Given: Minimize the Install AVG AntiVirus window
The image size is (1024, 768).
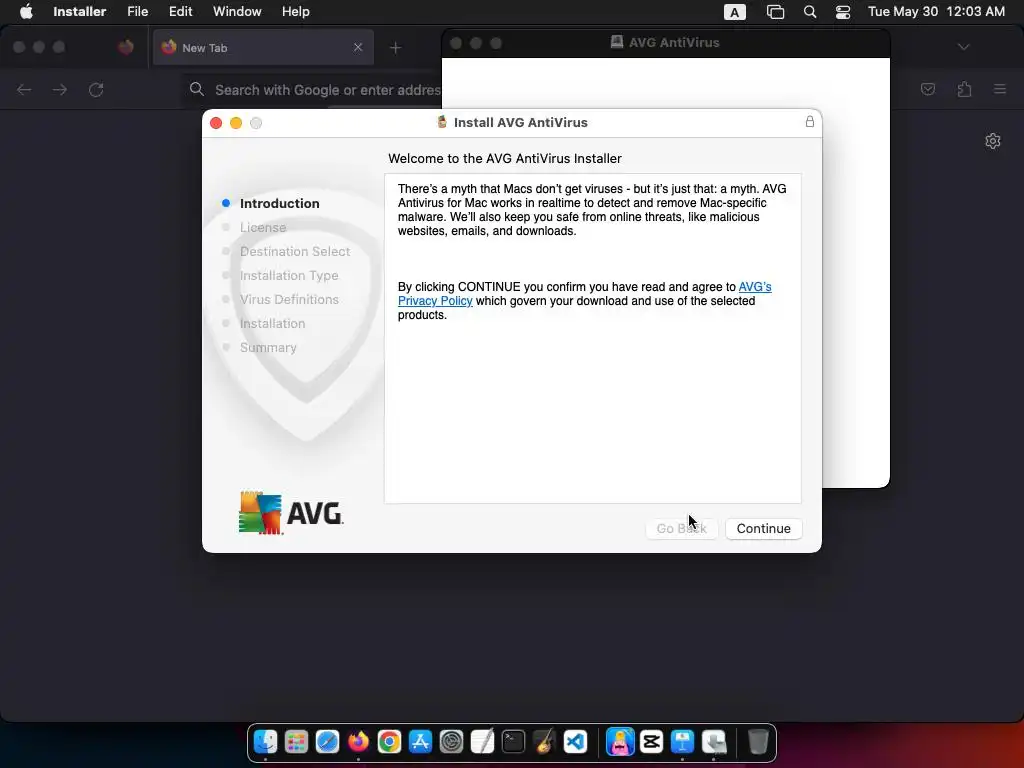Looking at the screenshot, I should [236, 123].
